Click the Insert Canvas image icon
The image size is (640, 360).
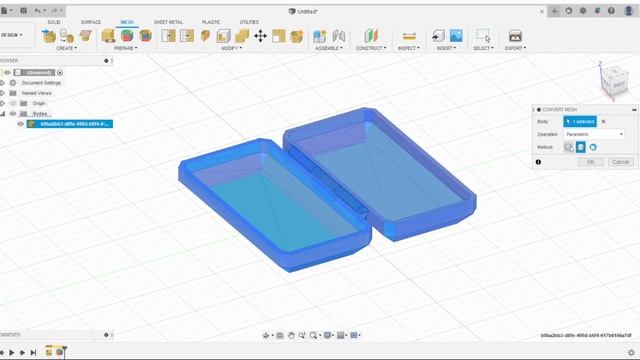pos(456,36)
